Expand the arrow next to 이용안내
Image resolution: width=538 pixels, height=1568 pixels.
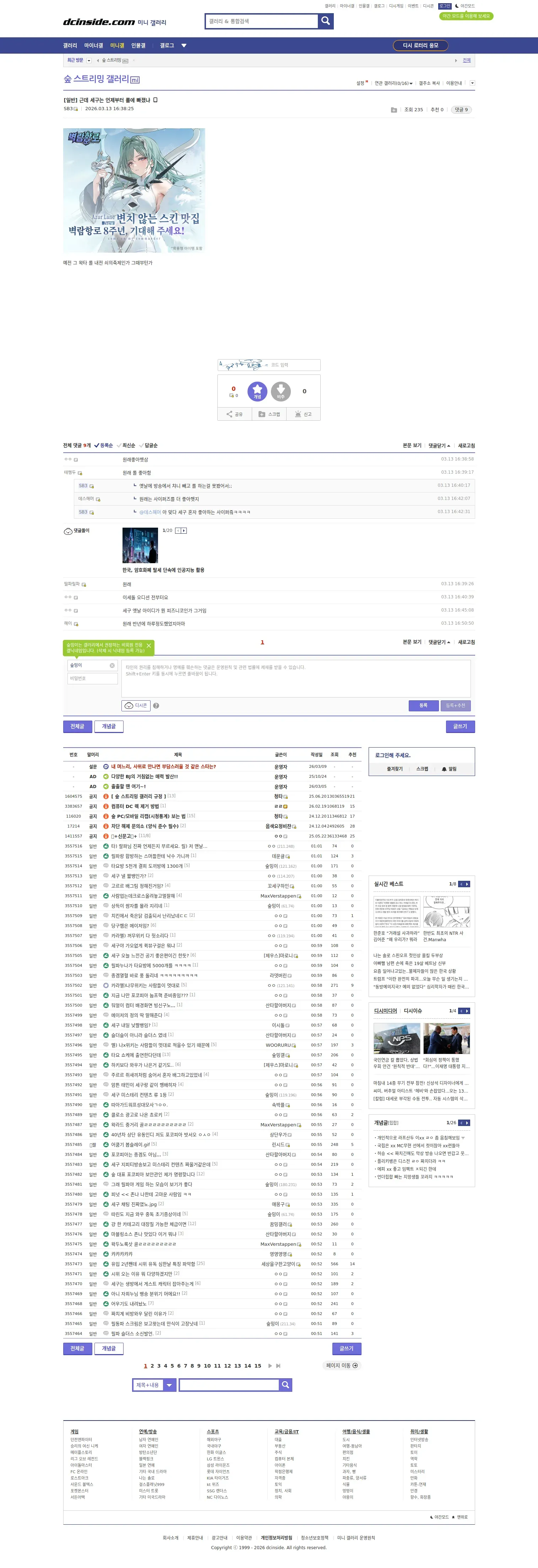472,83
